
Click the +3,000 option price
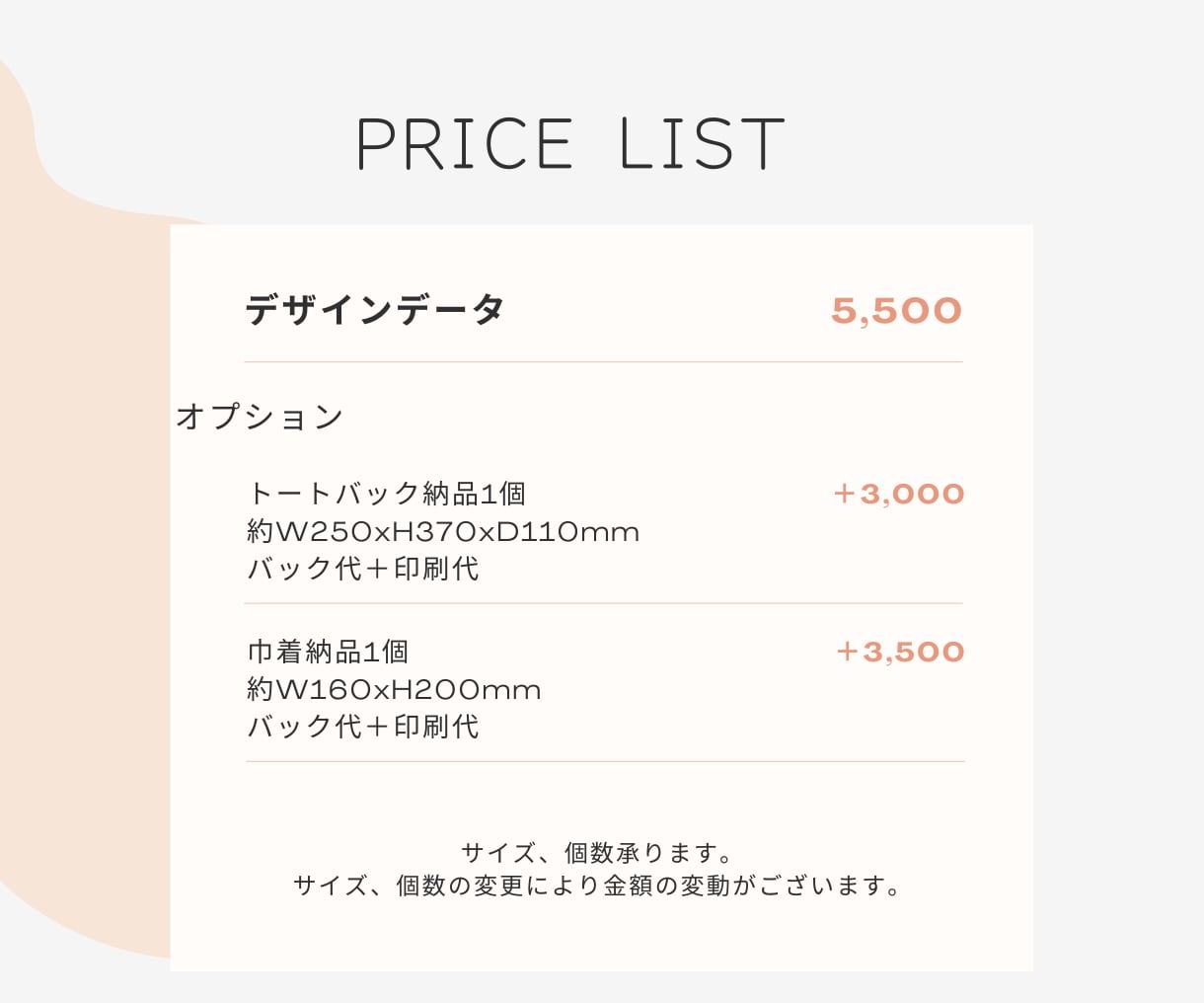pyautogui.click(x=899, y=494)
